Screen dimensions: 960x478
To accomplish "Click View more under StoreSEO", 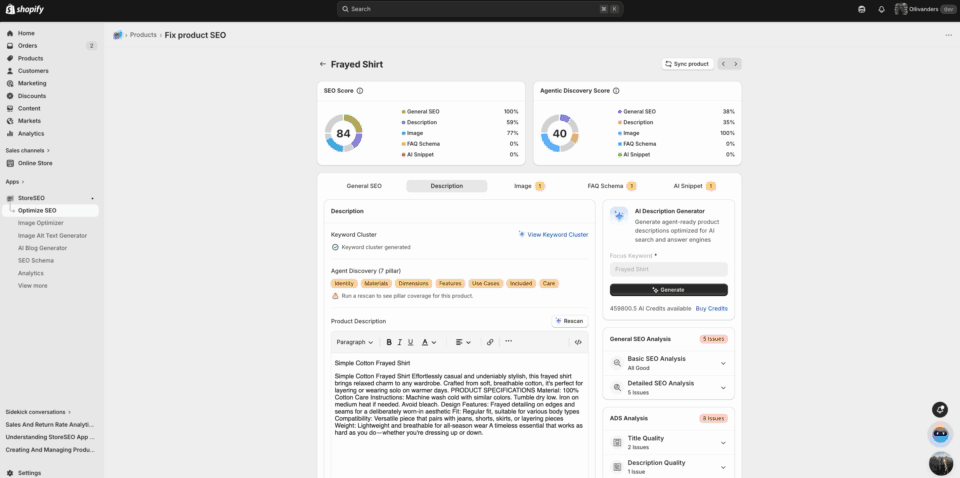I will point(32,286).
